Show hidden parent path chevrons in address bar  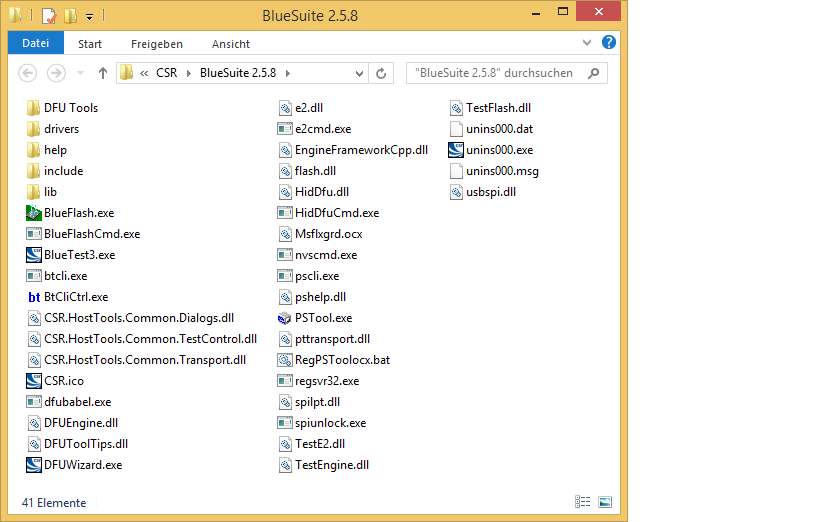[x=144, y=74]
